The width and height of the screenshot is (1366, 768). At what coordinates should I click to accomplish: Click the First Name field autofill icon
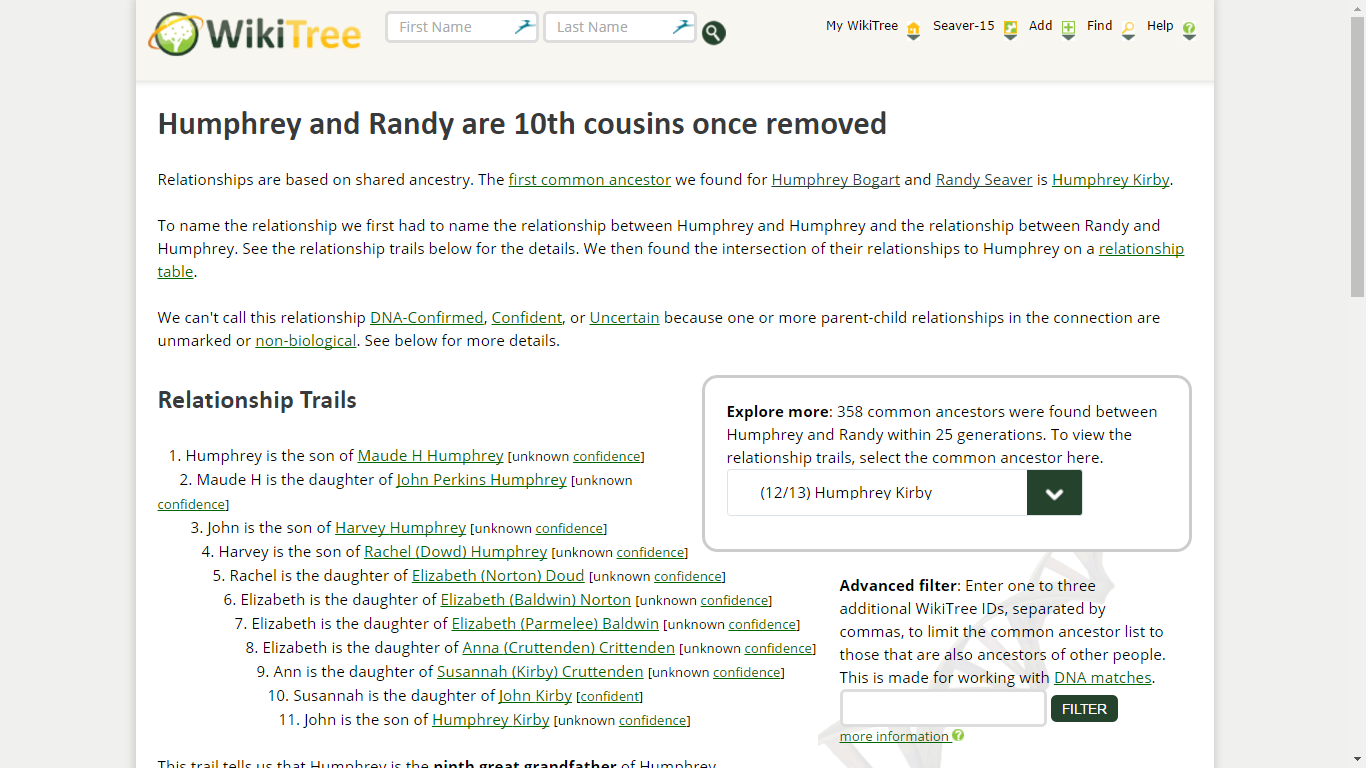524,27
